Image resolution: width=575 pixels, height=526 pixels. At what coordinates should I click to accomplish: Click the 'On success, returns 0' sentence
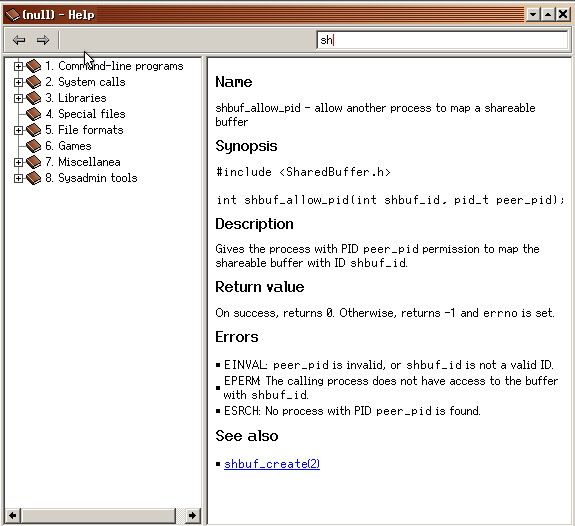pyautogui.click(x=385, y=313)
